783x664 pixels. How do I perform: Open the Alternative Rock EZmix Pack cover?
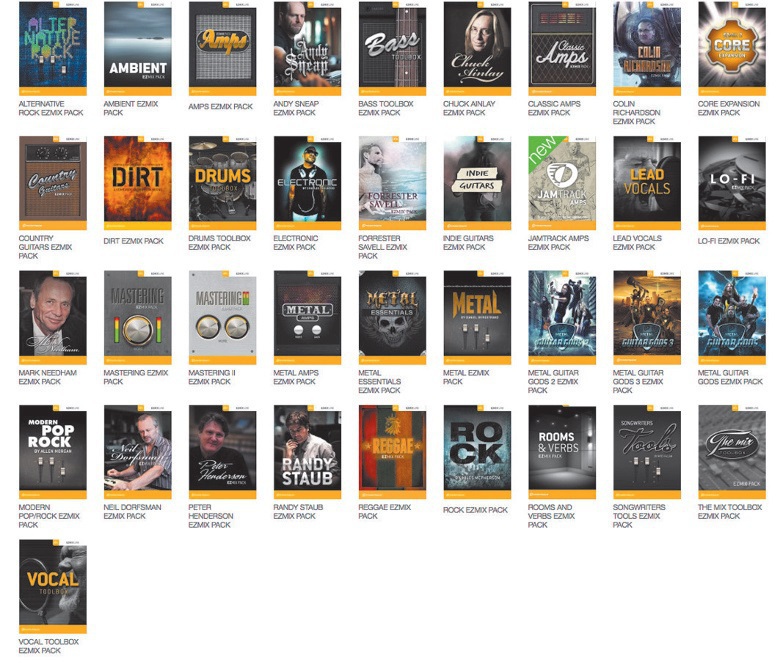[x=52, y=49]
